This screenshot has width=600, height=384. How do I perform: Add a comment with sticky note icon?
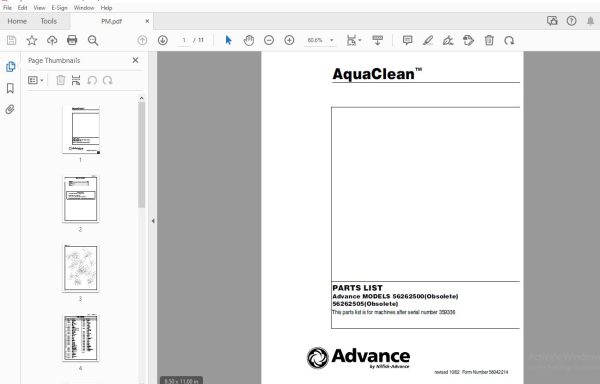pyautogui.click(x=408, y=40)
